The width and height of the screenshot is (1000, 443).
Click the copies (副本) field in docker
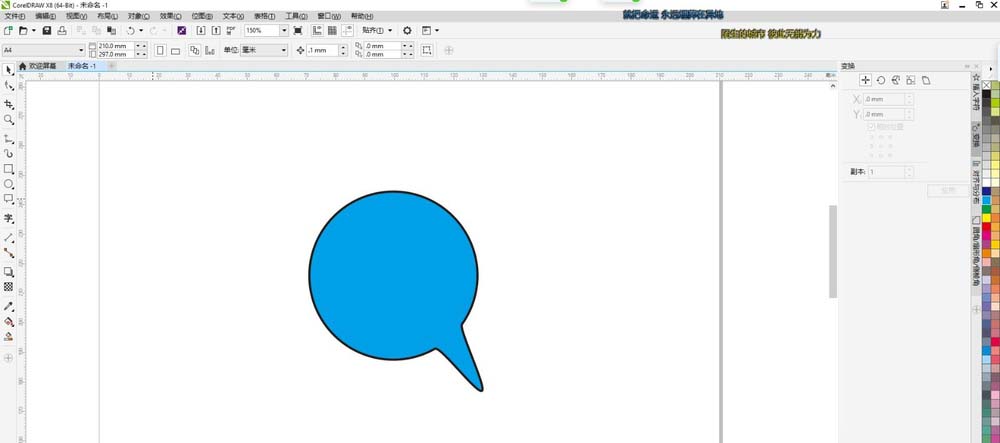pos(885,172)
